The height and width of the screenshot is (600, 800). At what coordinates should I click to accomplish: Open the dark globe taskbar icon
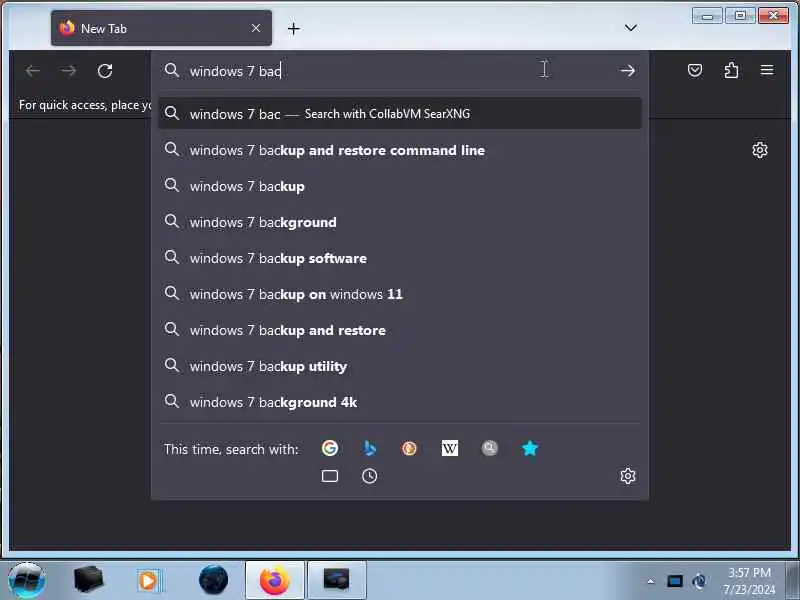pos(213,580)
